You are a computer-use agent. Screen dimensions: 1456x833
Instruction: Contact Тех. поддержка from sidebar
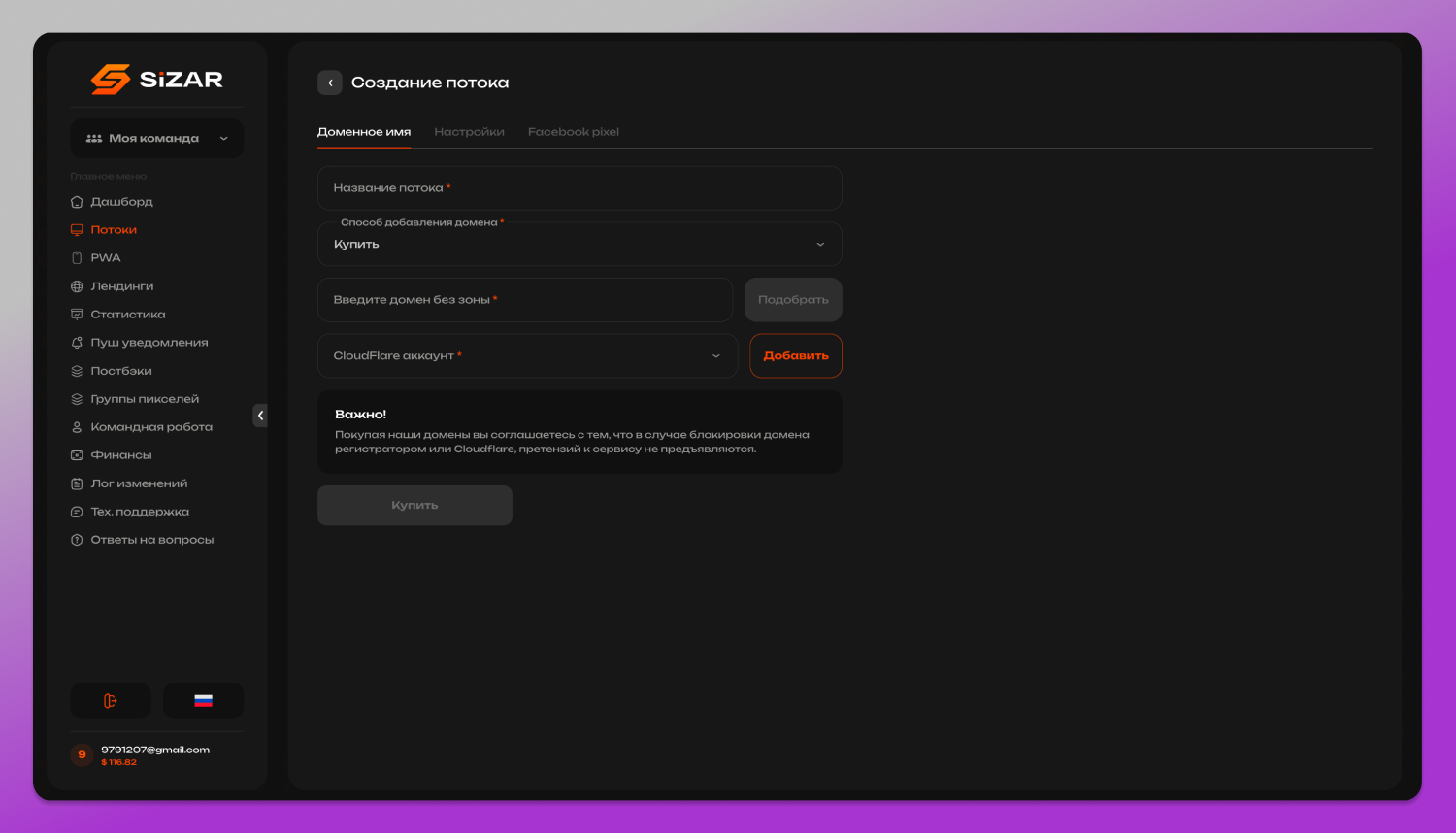coord(140,512)
